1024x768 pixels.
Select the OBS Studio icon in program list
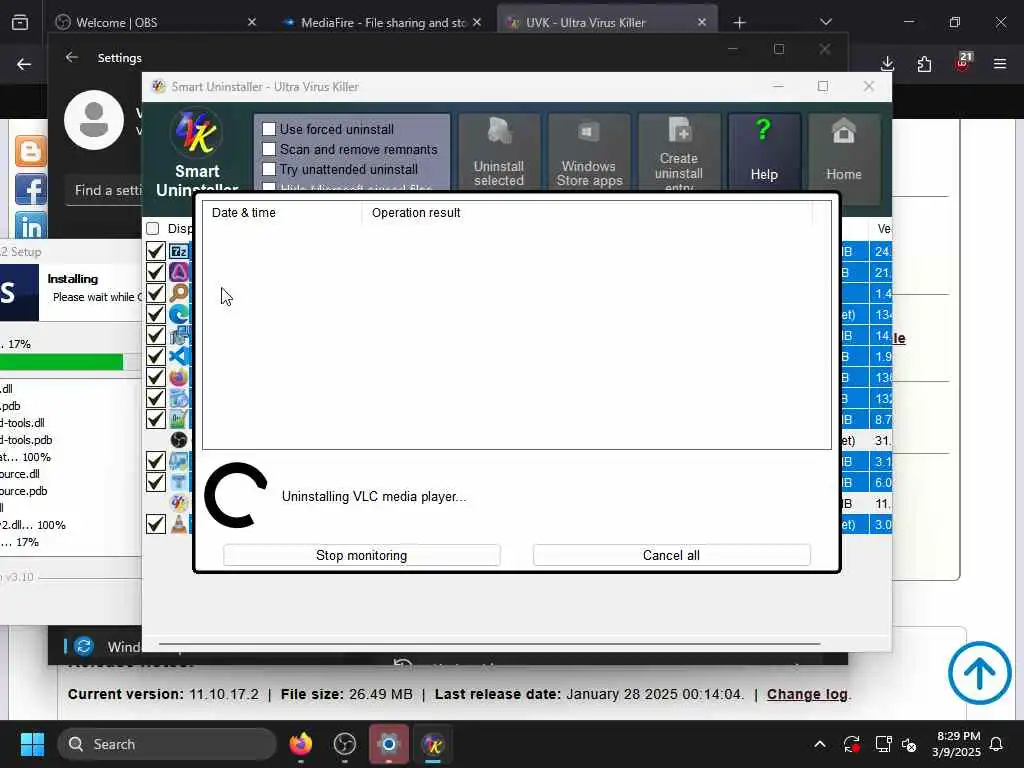tap(179, 440)
